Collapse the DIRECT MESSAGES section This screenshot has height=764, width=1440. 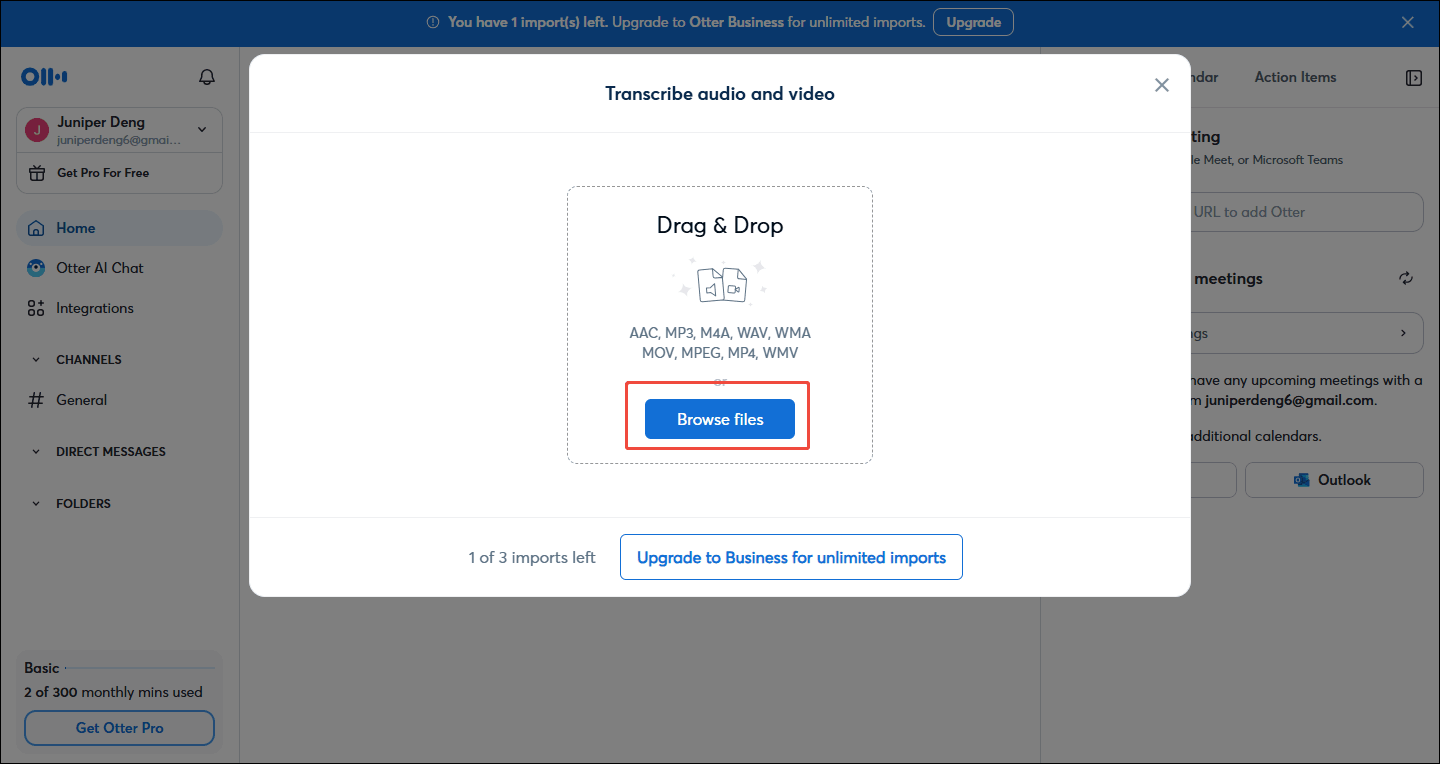click(36, 452)
